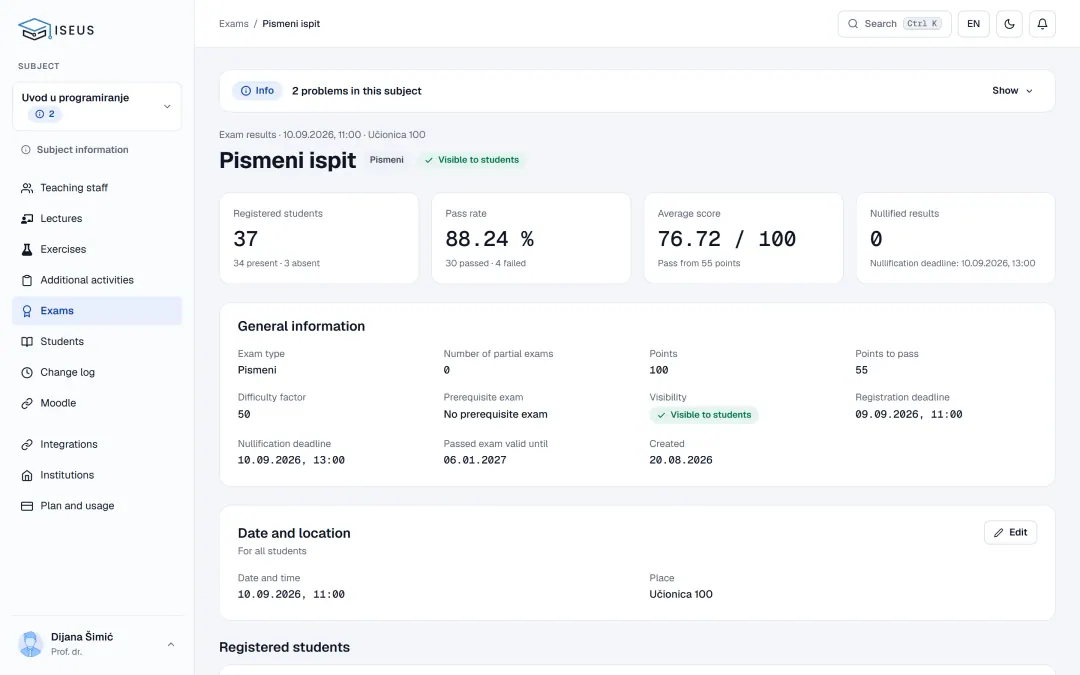Open Teaching staff in the sidebar
Screen dimensions: 1080x675
(97, 188)
